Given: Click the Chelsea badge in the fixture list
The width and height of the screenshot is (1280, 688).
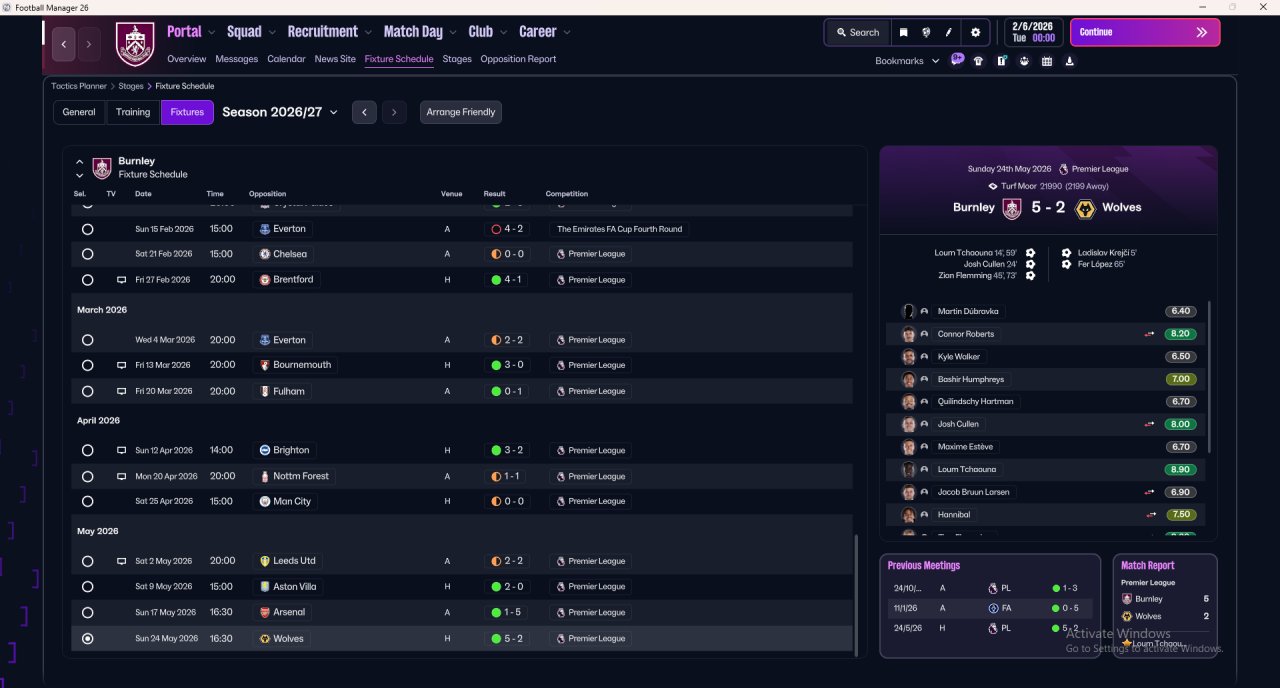Looking at the screenshot, I should tap(264, 254).
